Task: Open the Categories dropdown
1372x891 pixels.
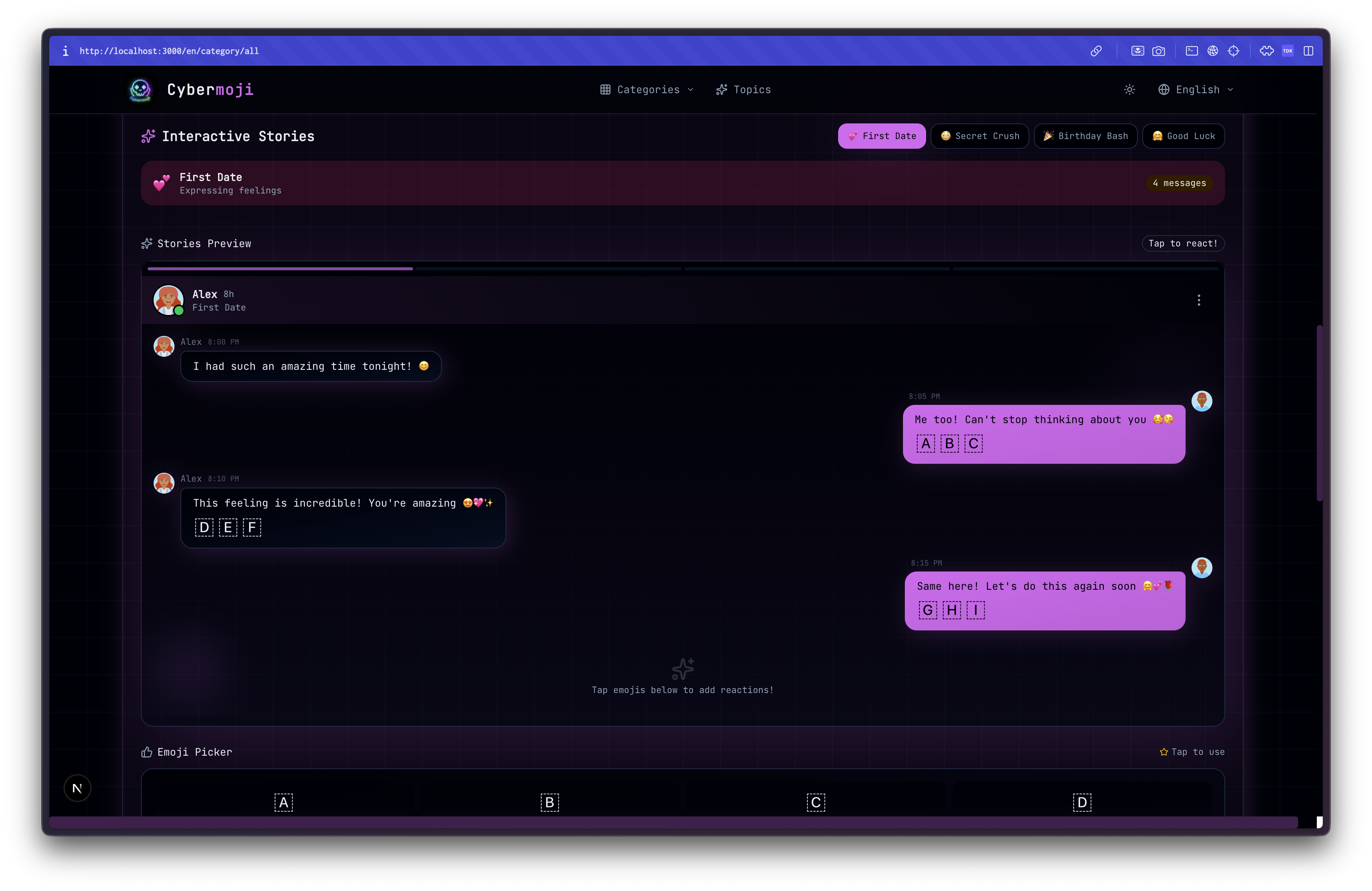Action: [646, 89]
